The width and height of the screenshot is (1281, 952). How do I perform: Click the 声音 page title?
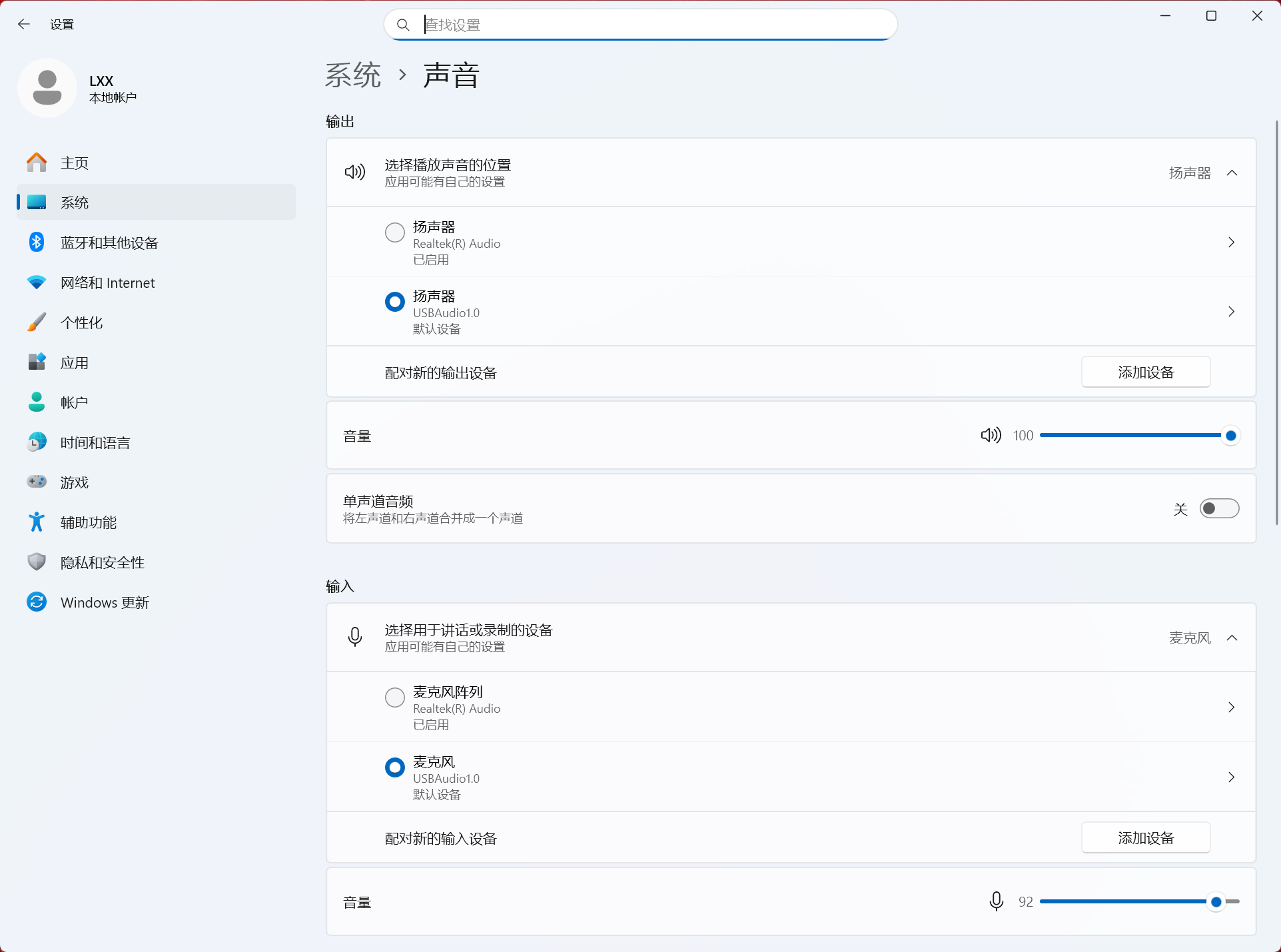[451, 75]
